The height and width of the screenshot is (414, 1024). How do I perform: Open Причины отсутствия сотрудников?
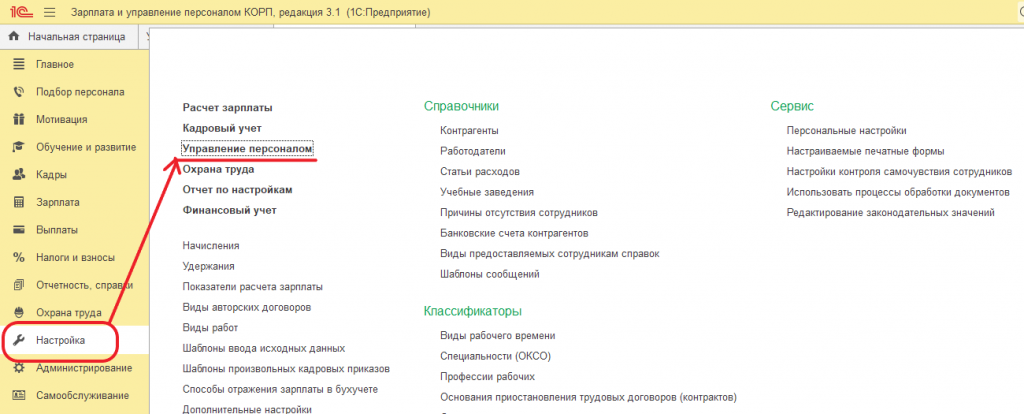[x=519, y=213]
